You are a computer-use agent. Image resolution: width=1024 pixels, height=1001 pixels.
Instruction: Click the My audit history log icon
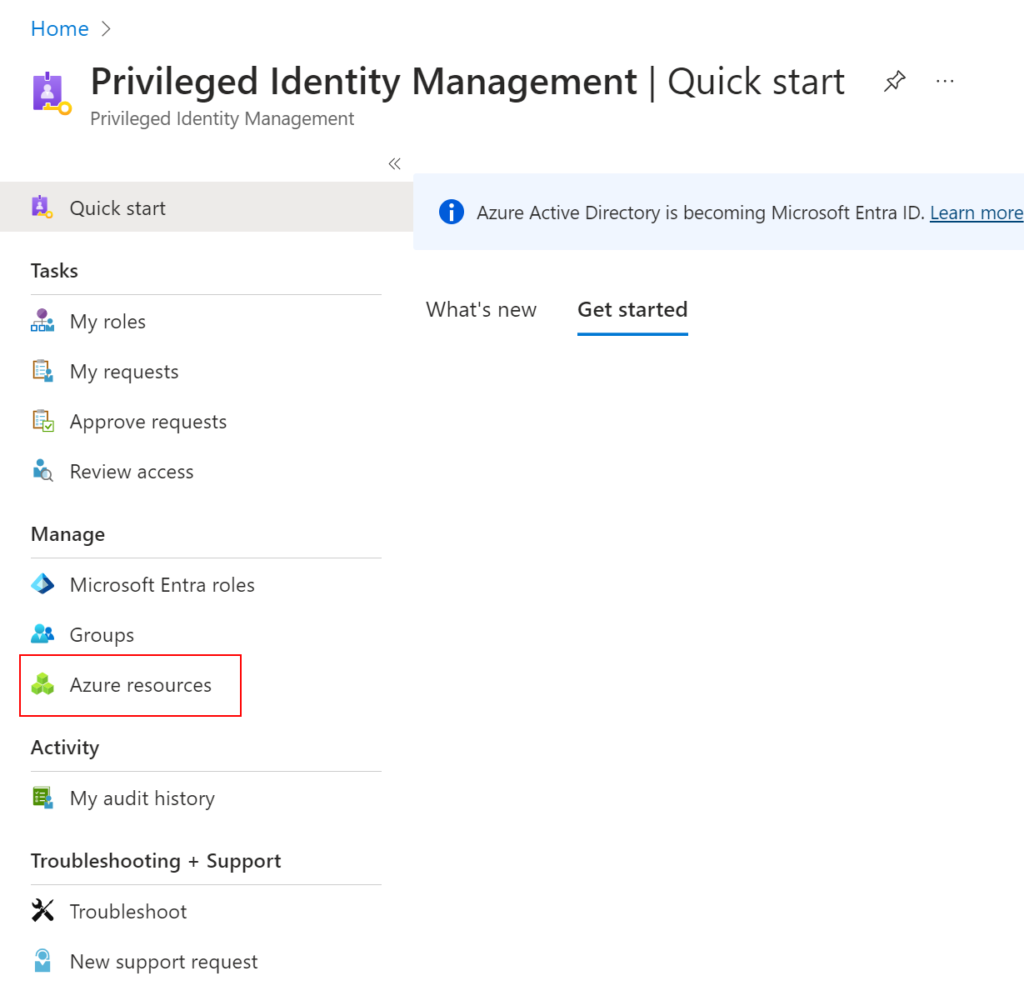[44, 798]
